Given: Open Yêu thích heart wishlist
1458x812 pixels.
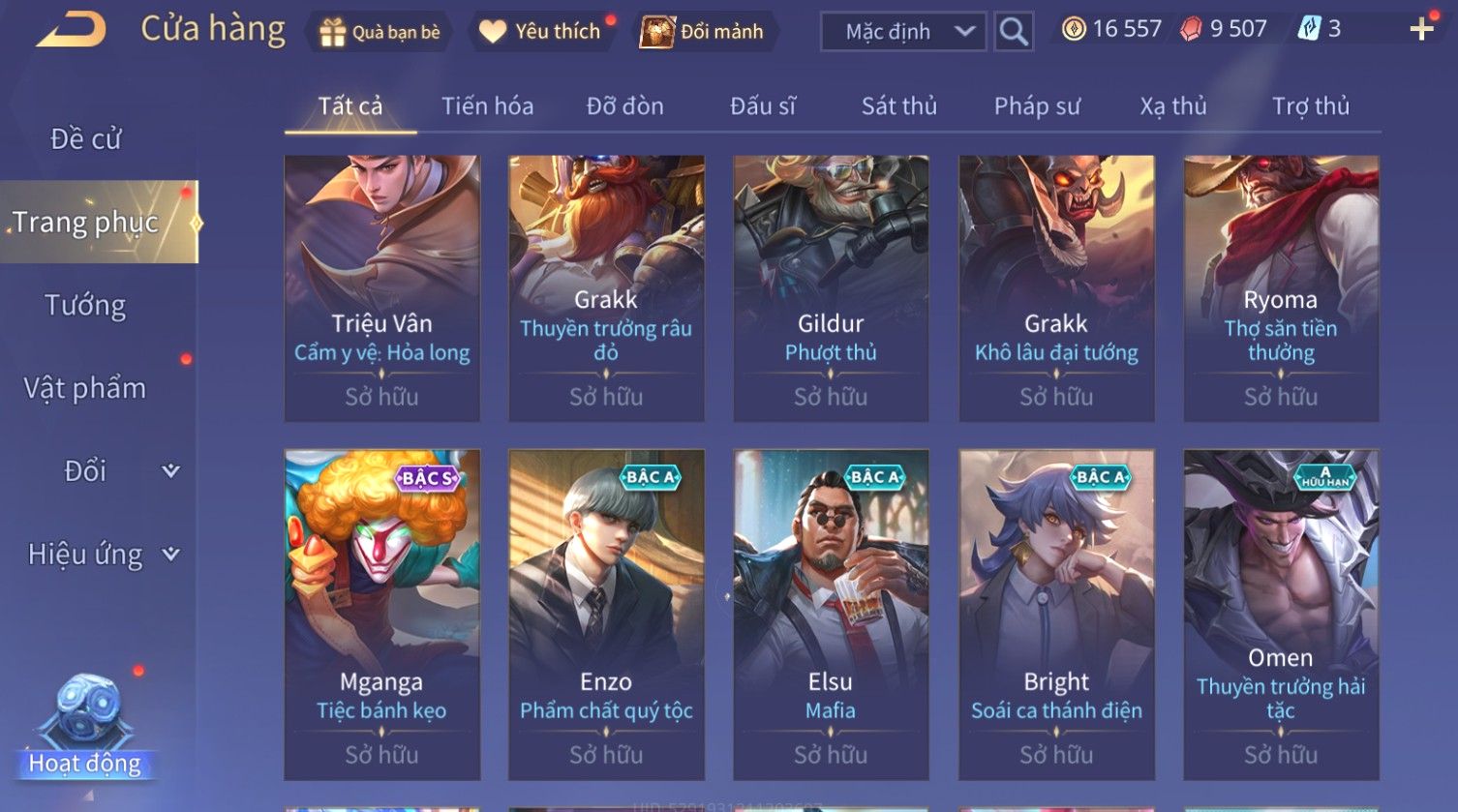Looking at the screenshot, I should coord(493,32).
